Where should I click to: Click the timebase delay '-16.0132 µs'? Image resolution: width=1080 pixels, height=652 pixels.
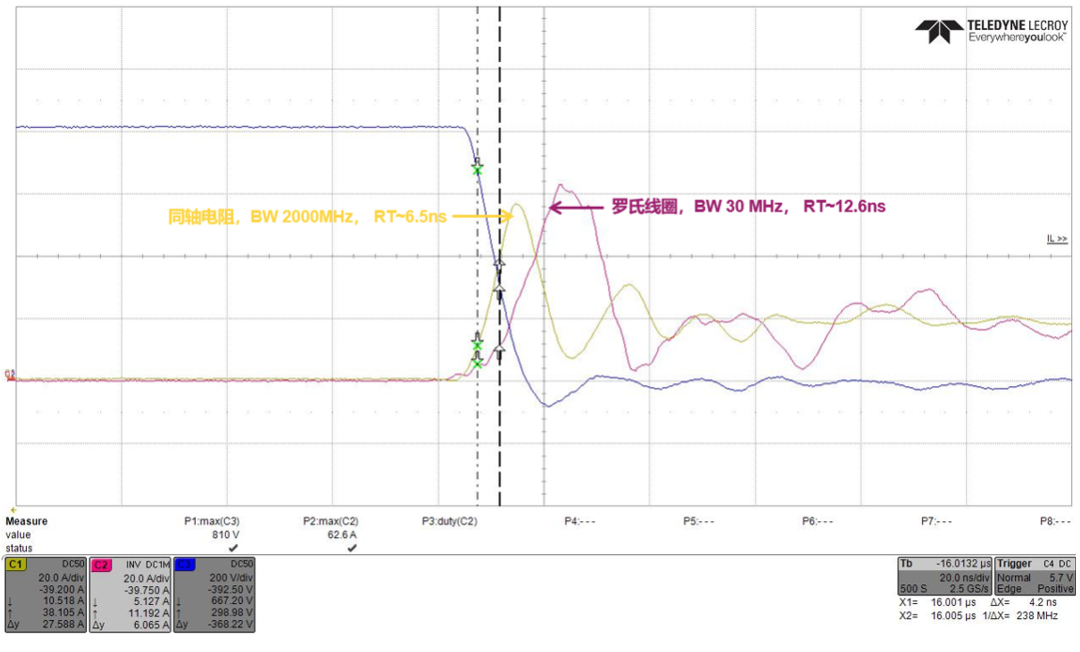[x=962, y=564]
